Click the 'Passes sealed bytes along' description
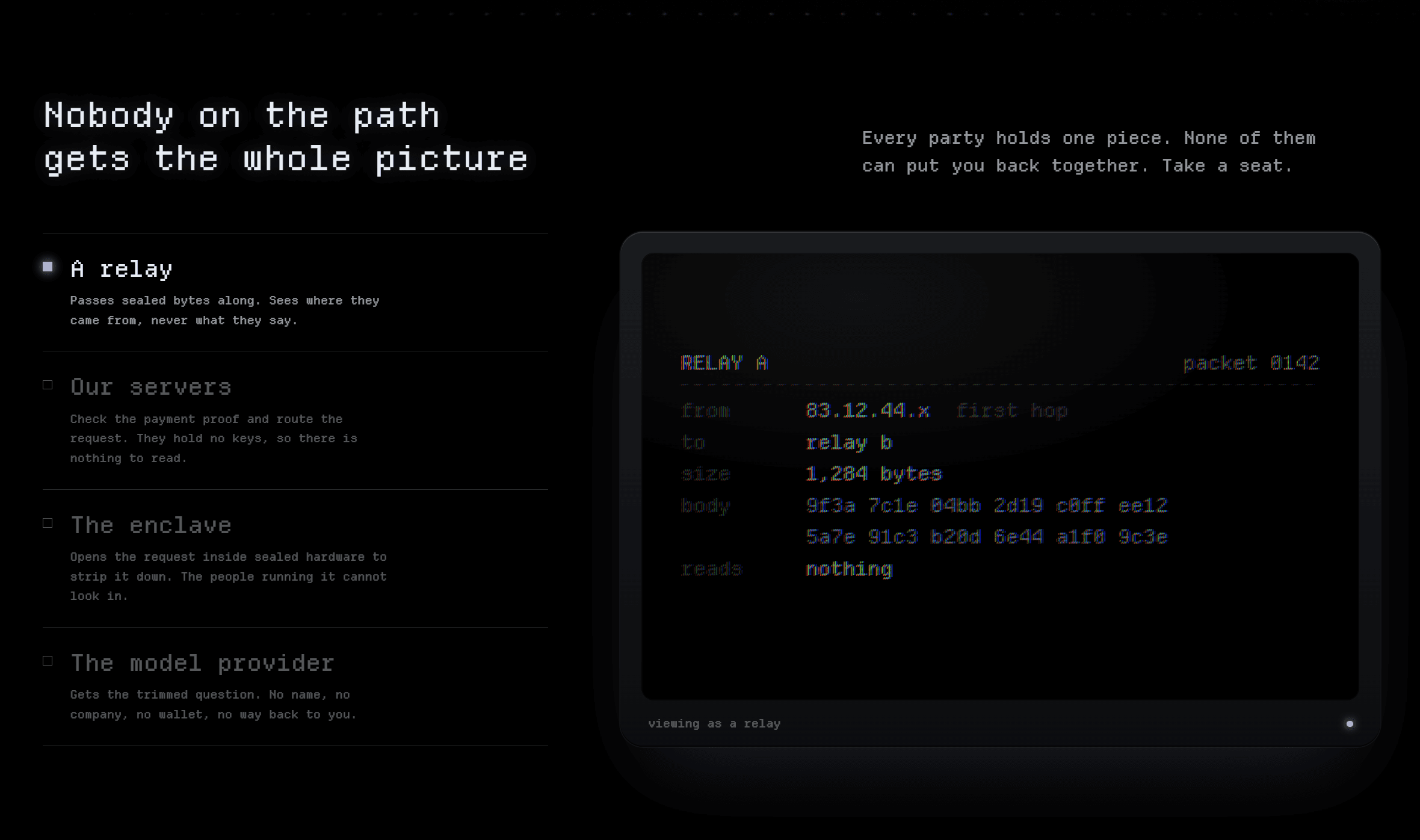 coord(224,310)
